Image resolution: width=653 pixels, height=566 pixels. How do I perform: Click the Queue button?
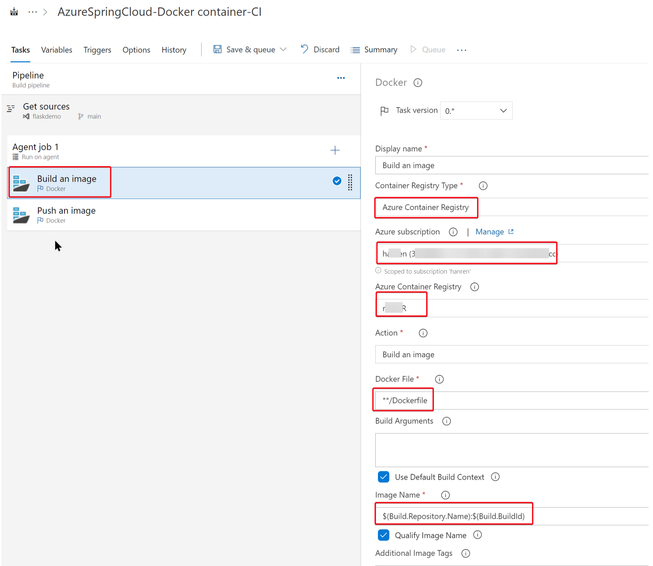(x=428, y=50)
